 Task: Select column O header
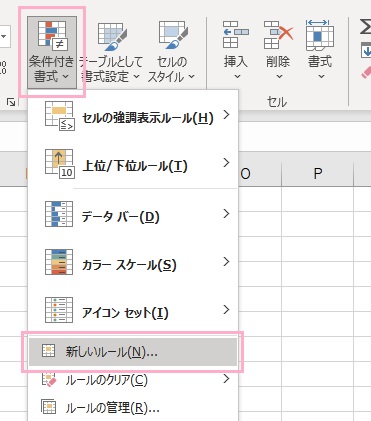pyautogui.click(x=259, y=173)
